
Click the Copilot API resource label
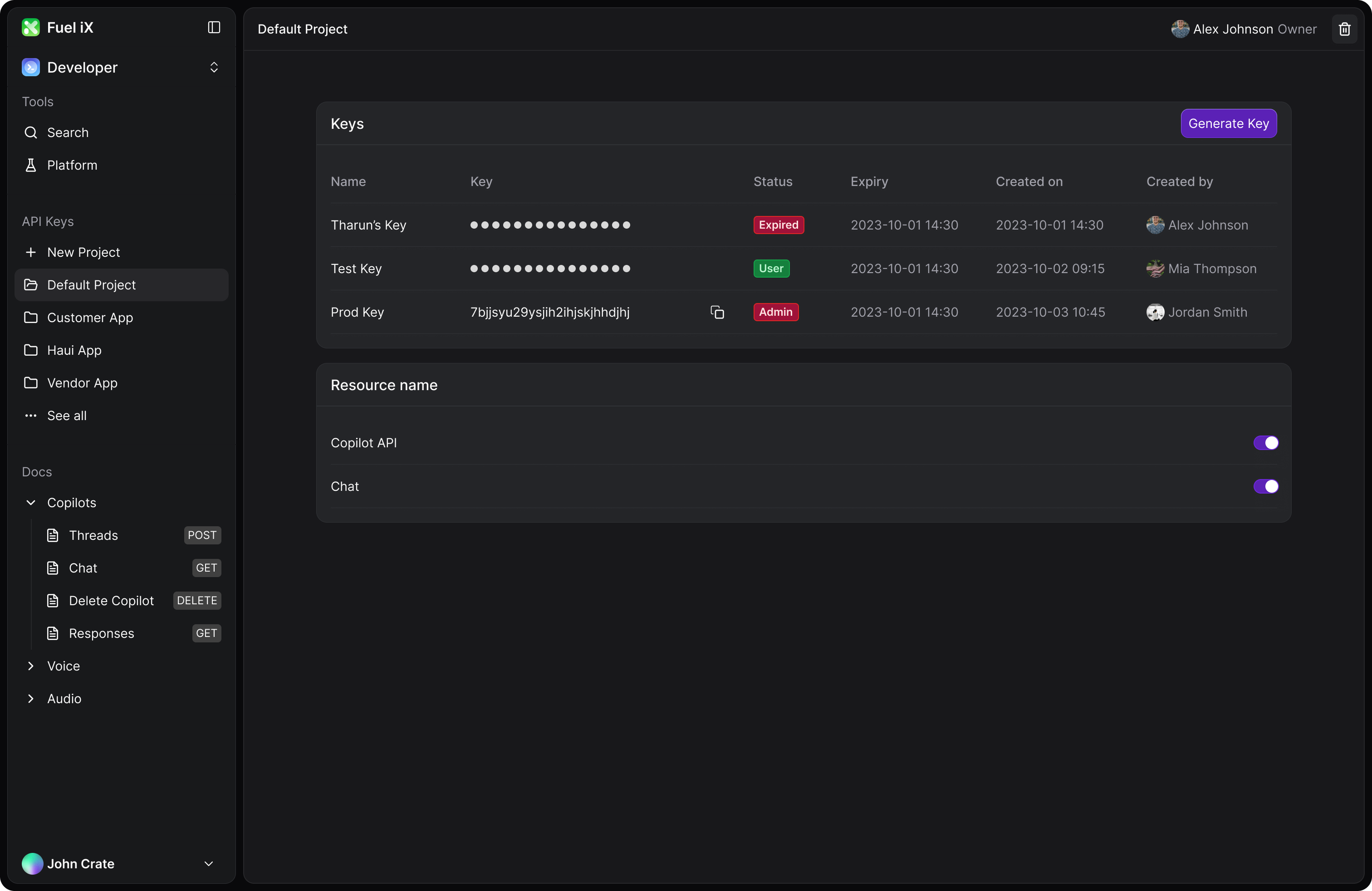tap(364, 443)
